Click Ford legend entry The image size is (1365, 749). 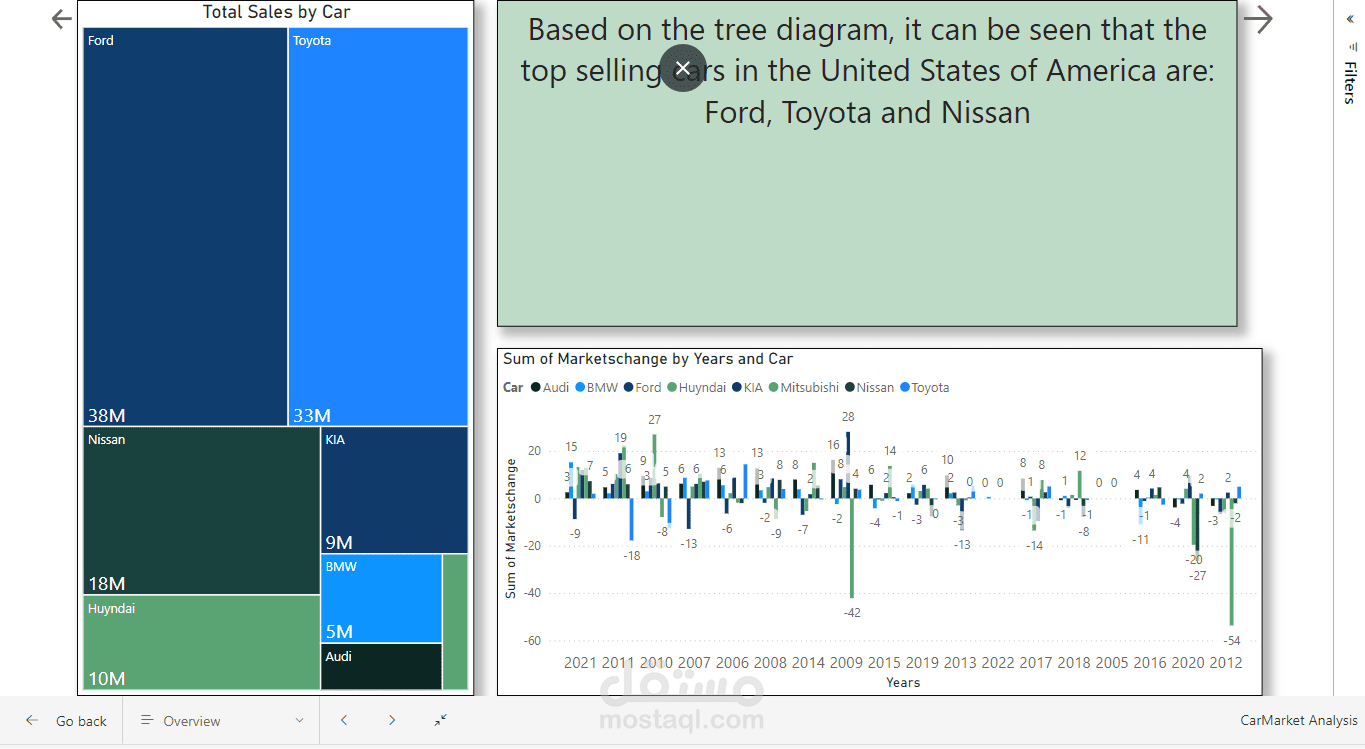642,388
